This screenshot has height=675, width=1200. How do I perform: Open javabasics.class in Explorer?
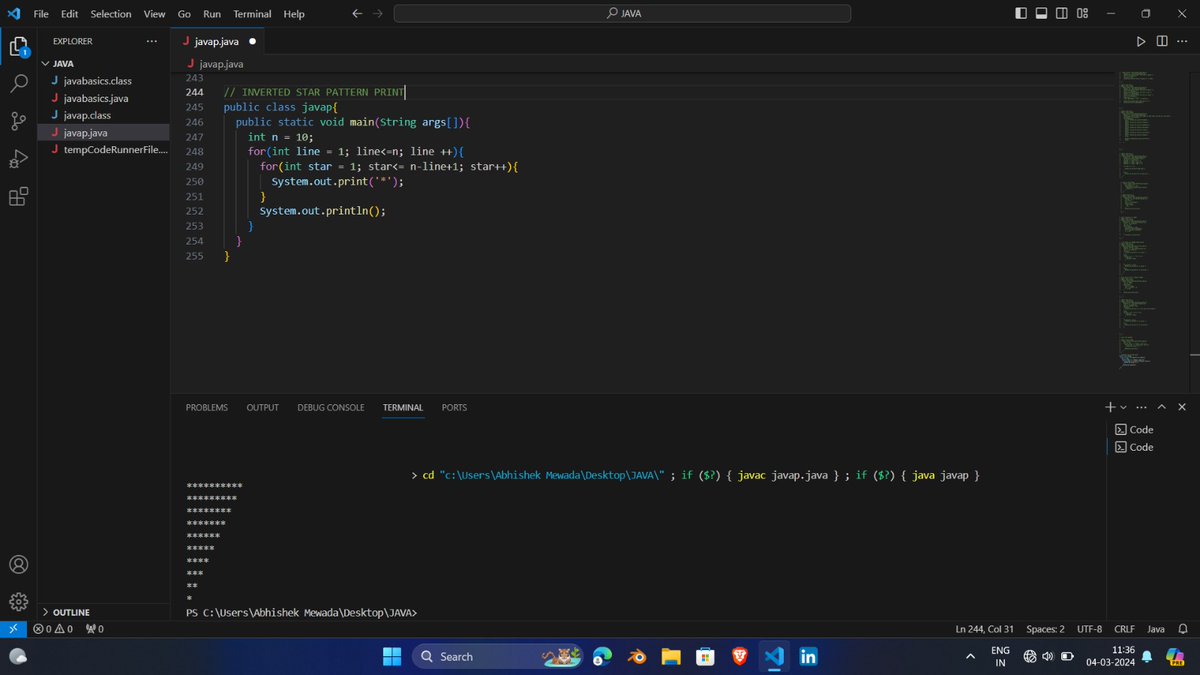pyautogui.click(x=105, y=81)
